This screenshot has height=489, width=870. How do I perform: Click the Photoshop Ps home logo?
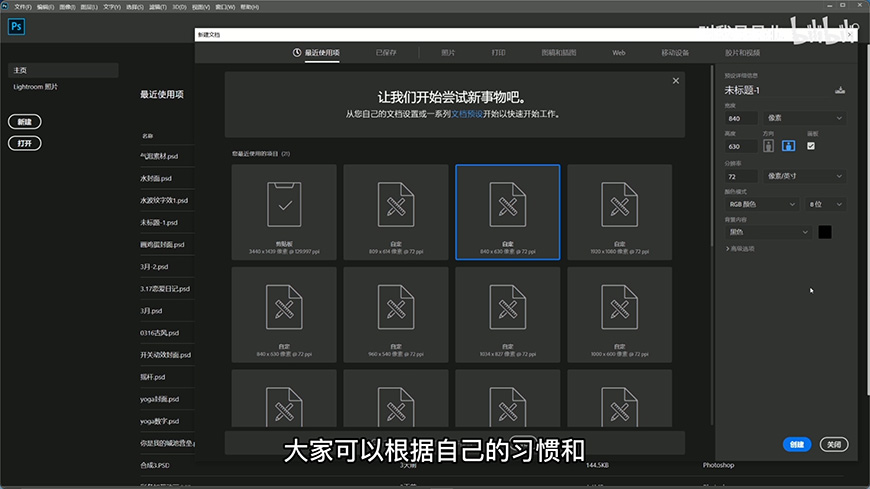16,26
